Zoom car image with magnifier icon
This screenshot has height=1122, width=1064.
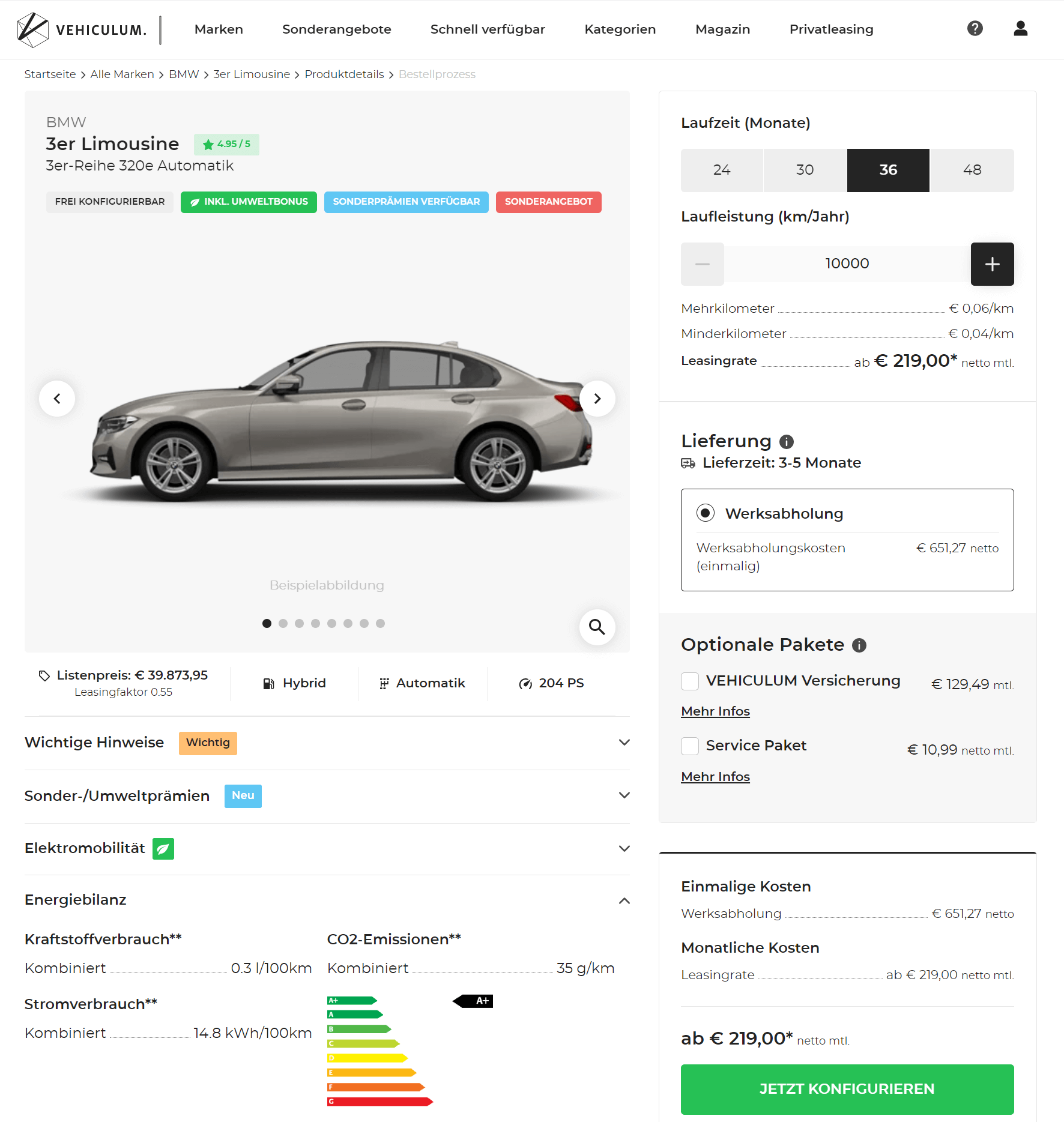point(597,627)
